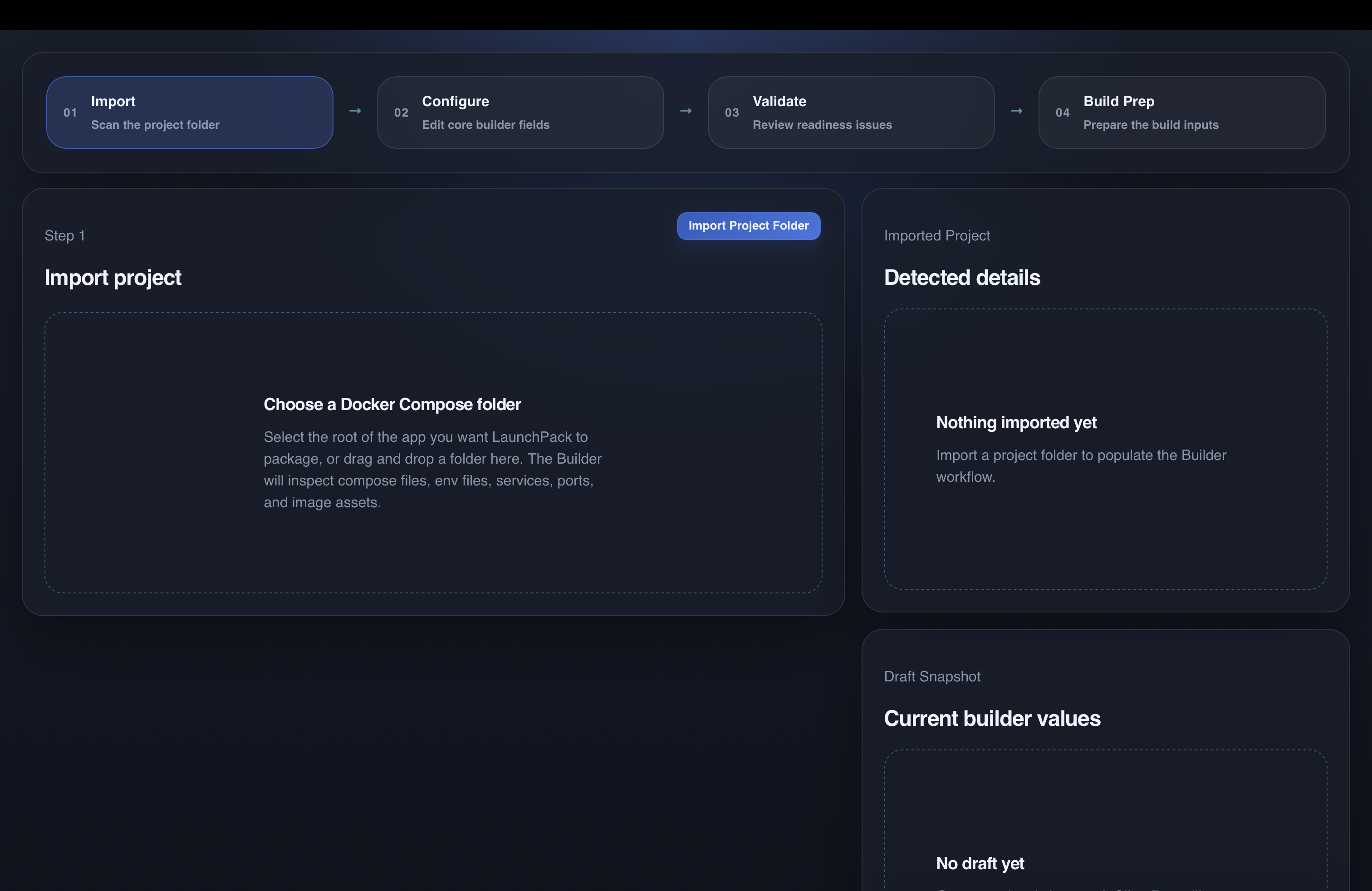The width and height of the screenshot is (1372, 891).
Task: Click "Edit core builder fields" subtitle
Action: point(485,125)
